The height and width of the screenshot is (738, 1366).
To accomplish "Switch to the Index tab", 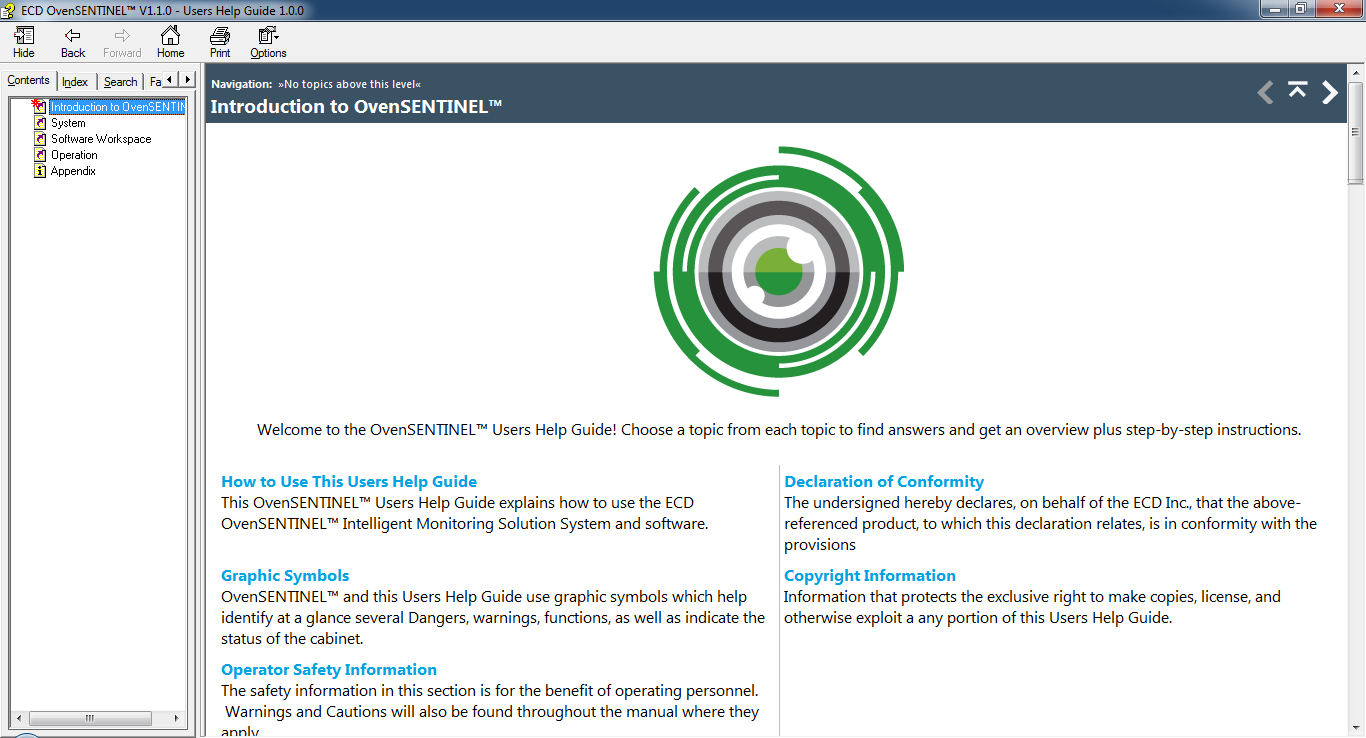I will click(x=75, y=82).
